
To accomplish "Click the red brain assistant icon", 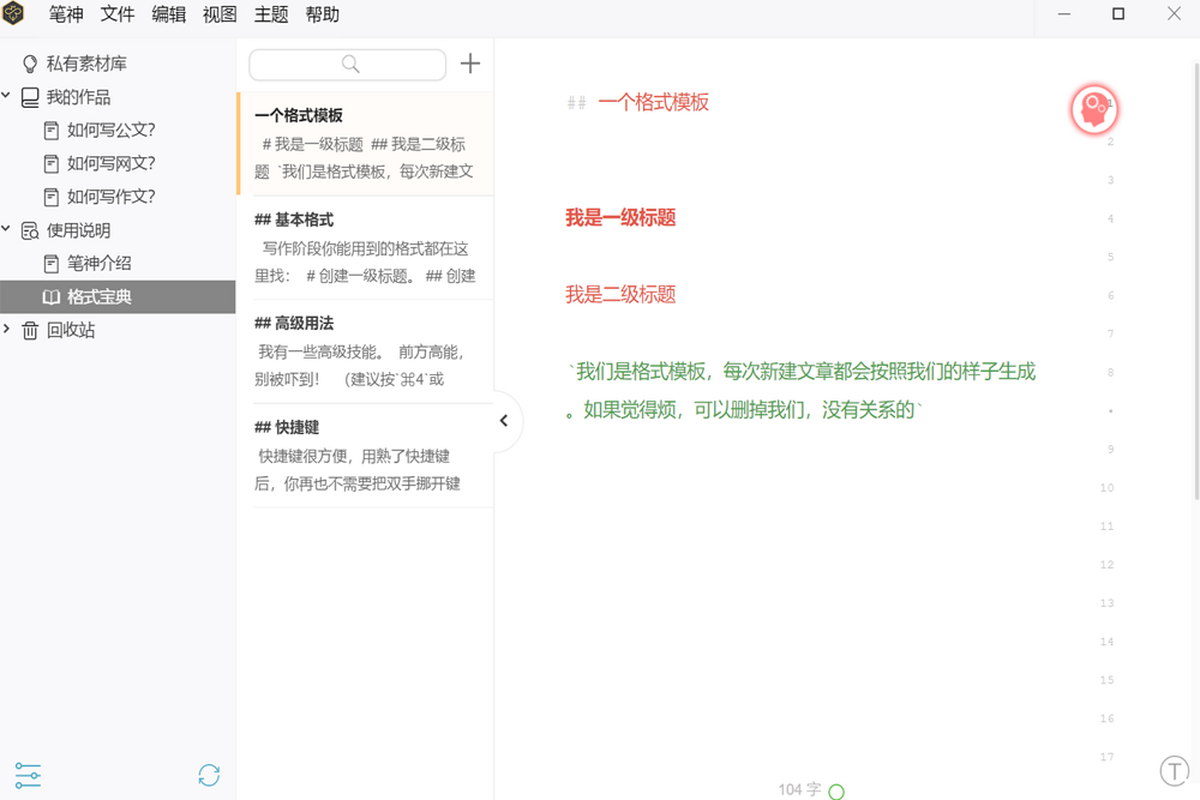I will tap(1094, 109).
